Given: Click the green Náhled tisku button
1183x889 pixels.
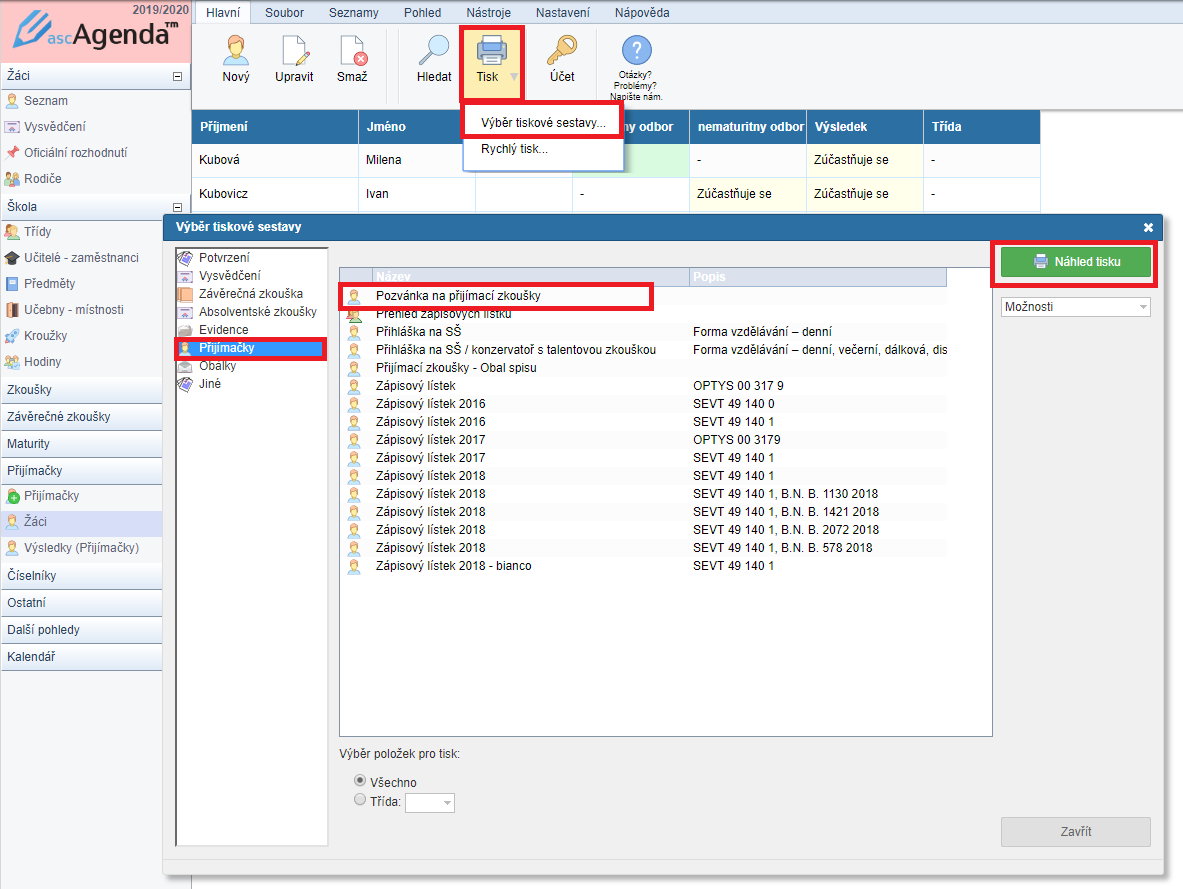Looking at the screenshot, I should tap(1076, 262).
